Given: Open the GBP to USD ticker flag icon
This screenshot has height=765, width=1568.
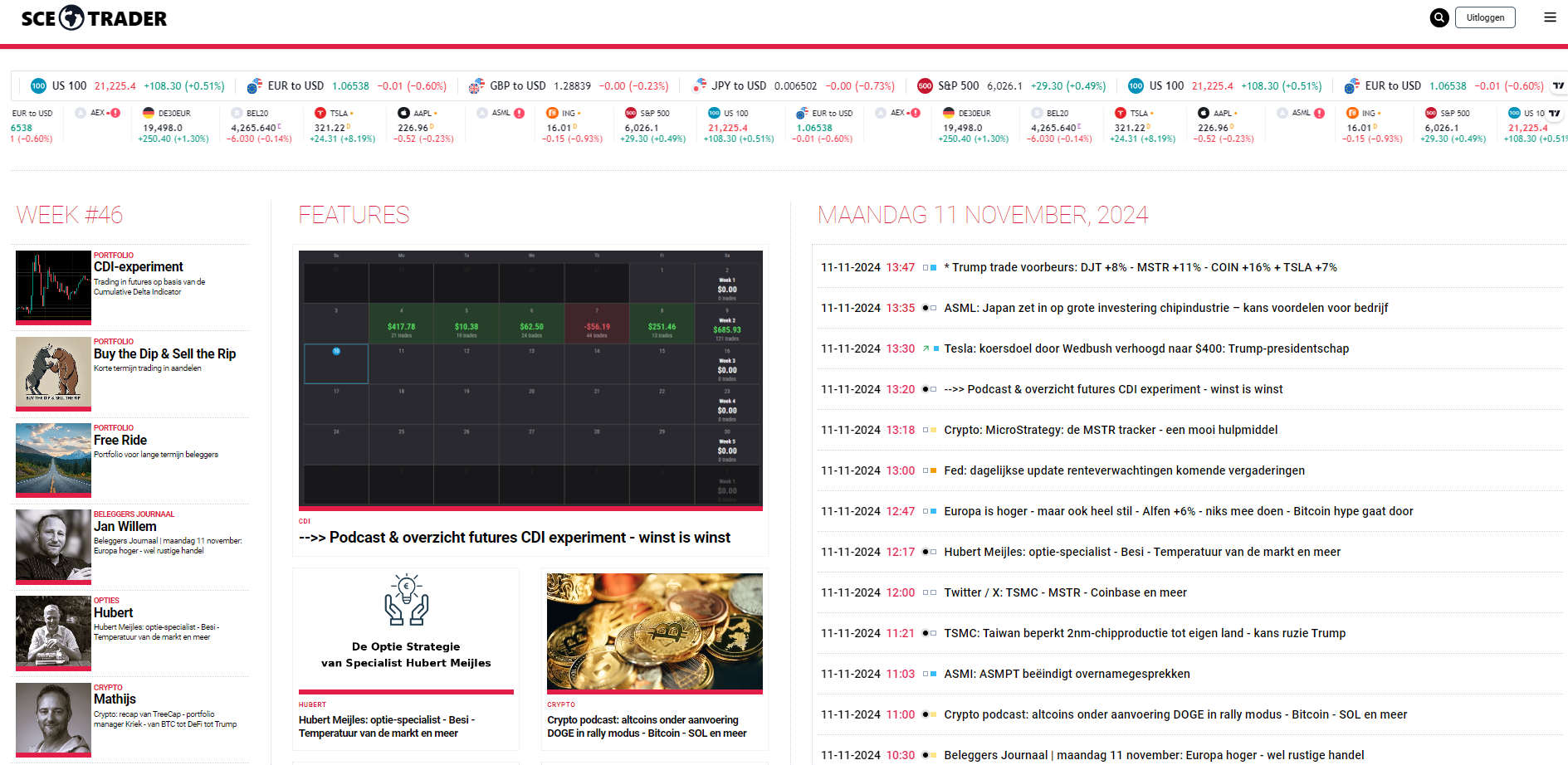Looking at the screenshot, I should click(x=476, y=85).
